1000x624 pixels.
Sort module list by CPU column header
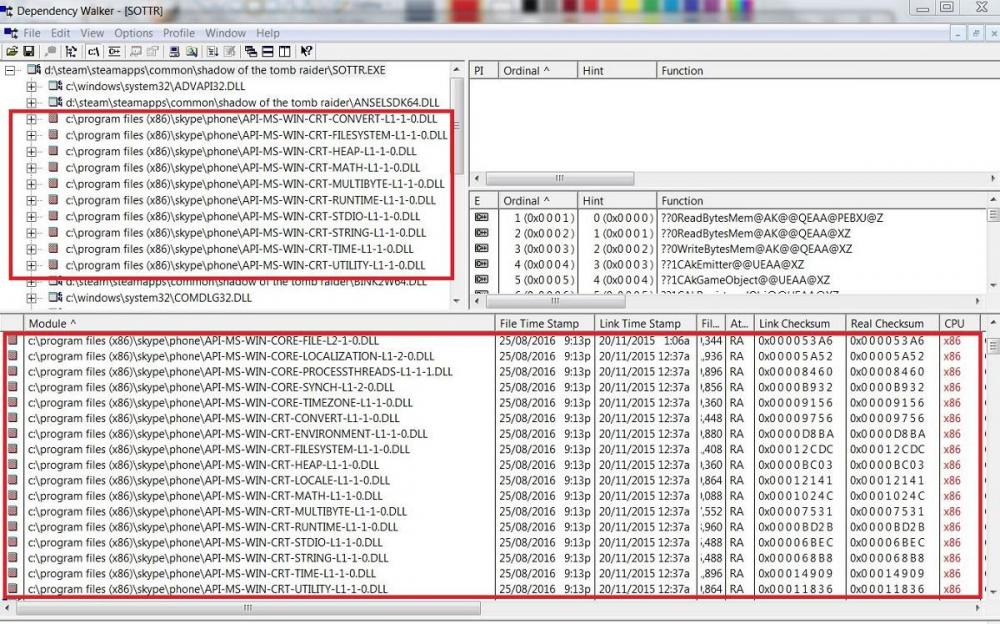click(x=960, y=323)
